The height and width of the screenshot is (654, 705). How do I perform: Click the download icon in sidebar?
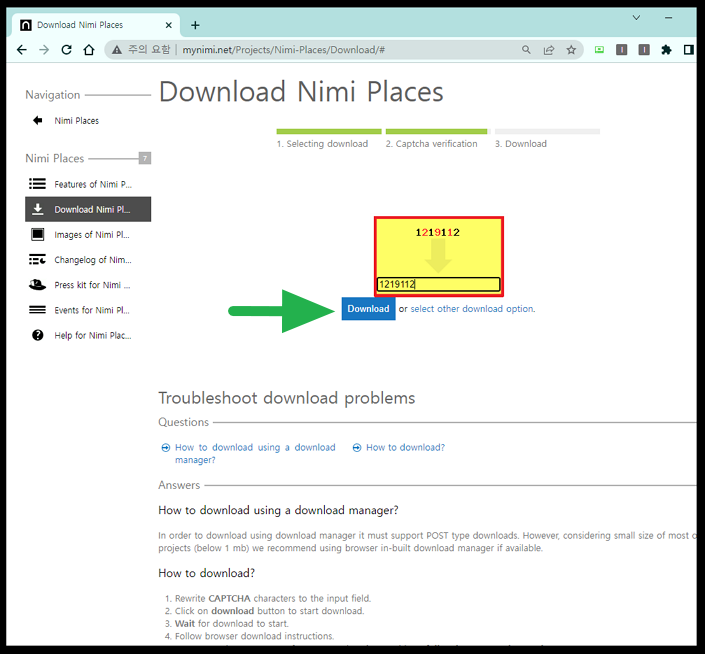click(38, 209)
